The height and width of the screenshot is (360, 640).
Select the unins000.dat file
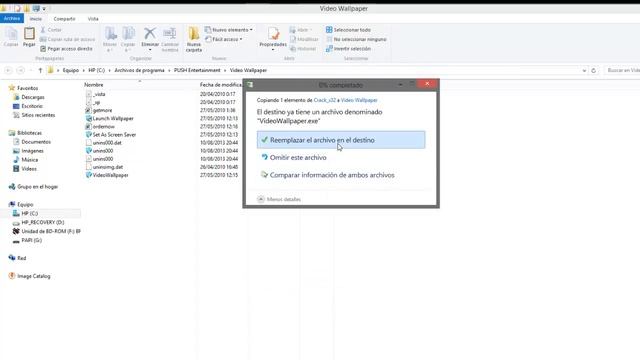click(x=107, y=143)
